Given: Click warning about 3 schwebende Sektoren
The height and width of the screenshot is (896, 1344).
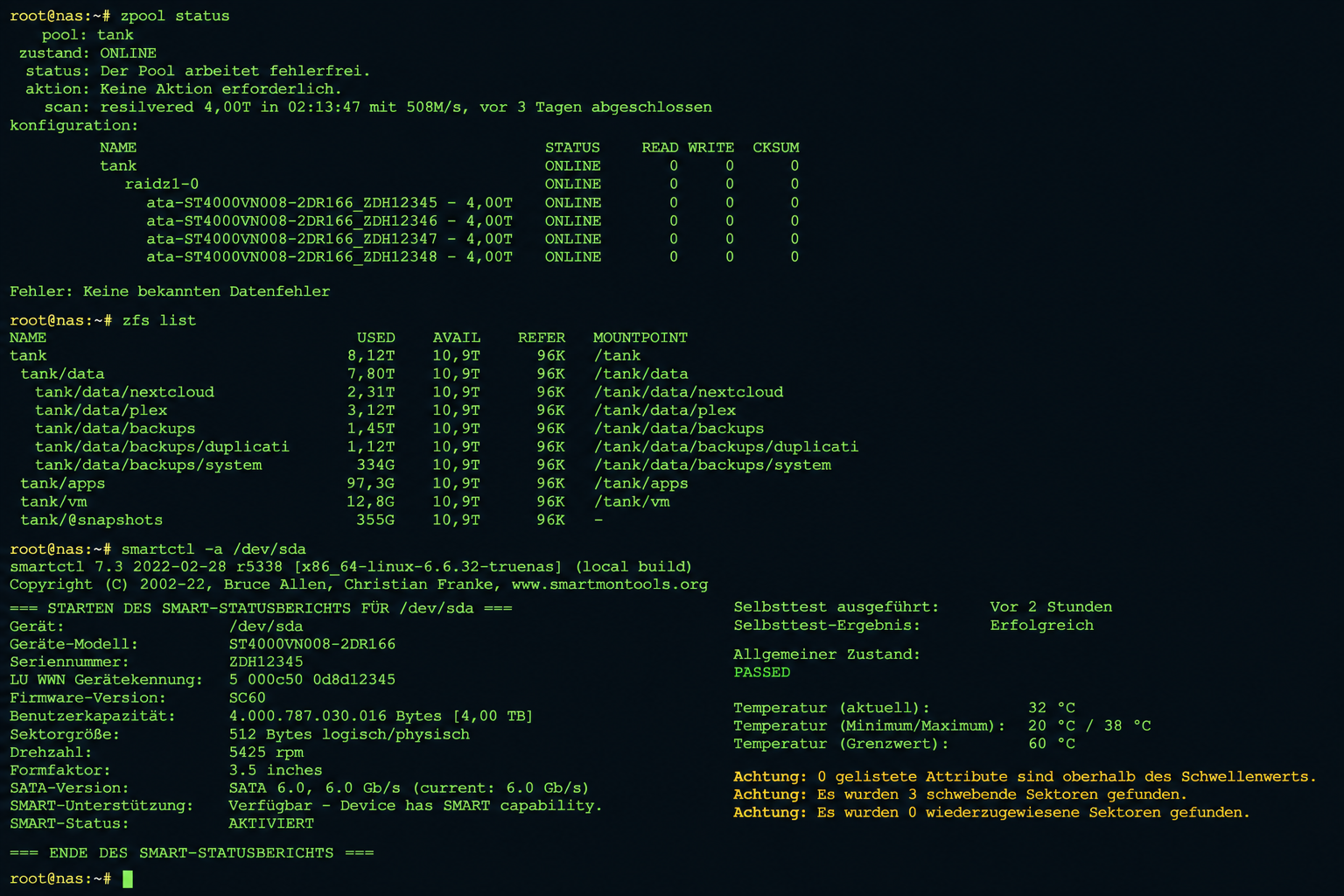Looking at the screenshot, I should [960, 794].
